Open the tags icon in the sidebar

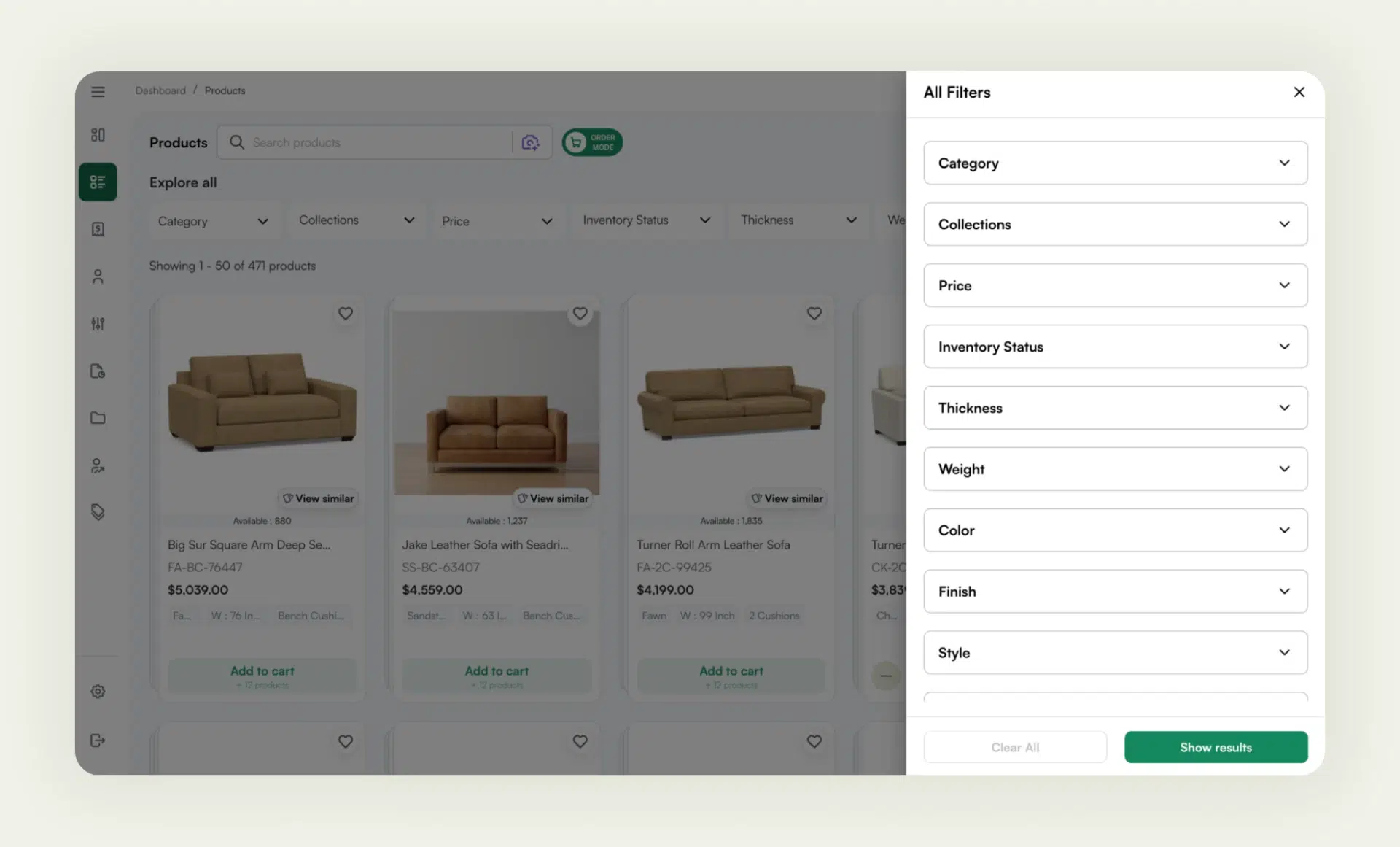click(98, 511)
